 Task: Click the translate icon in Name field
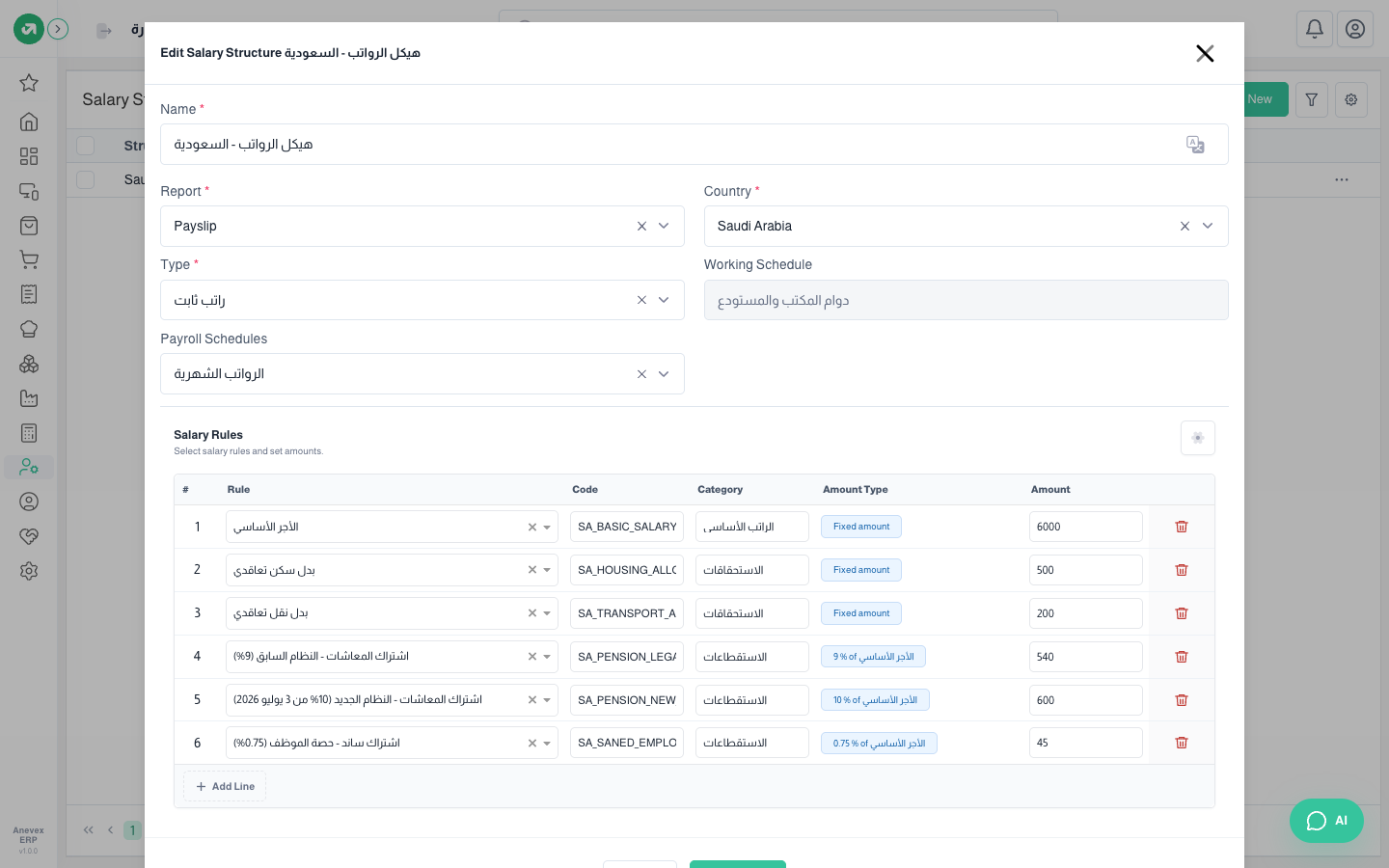1195,145
